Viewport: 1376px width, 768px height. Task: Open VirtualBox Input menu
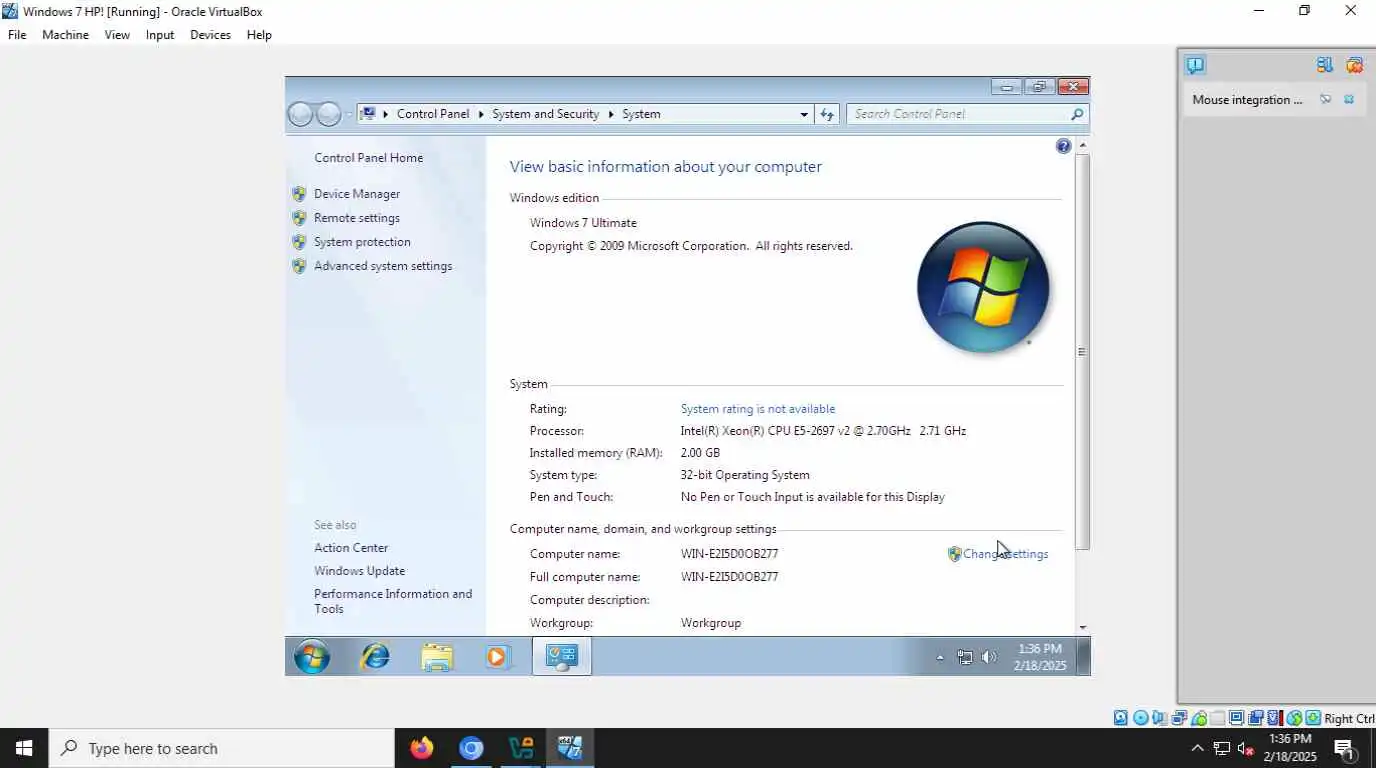click(160, 35)
